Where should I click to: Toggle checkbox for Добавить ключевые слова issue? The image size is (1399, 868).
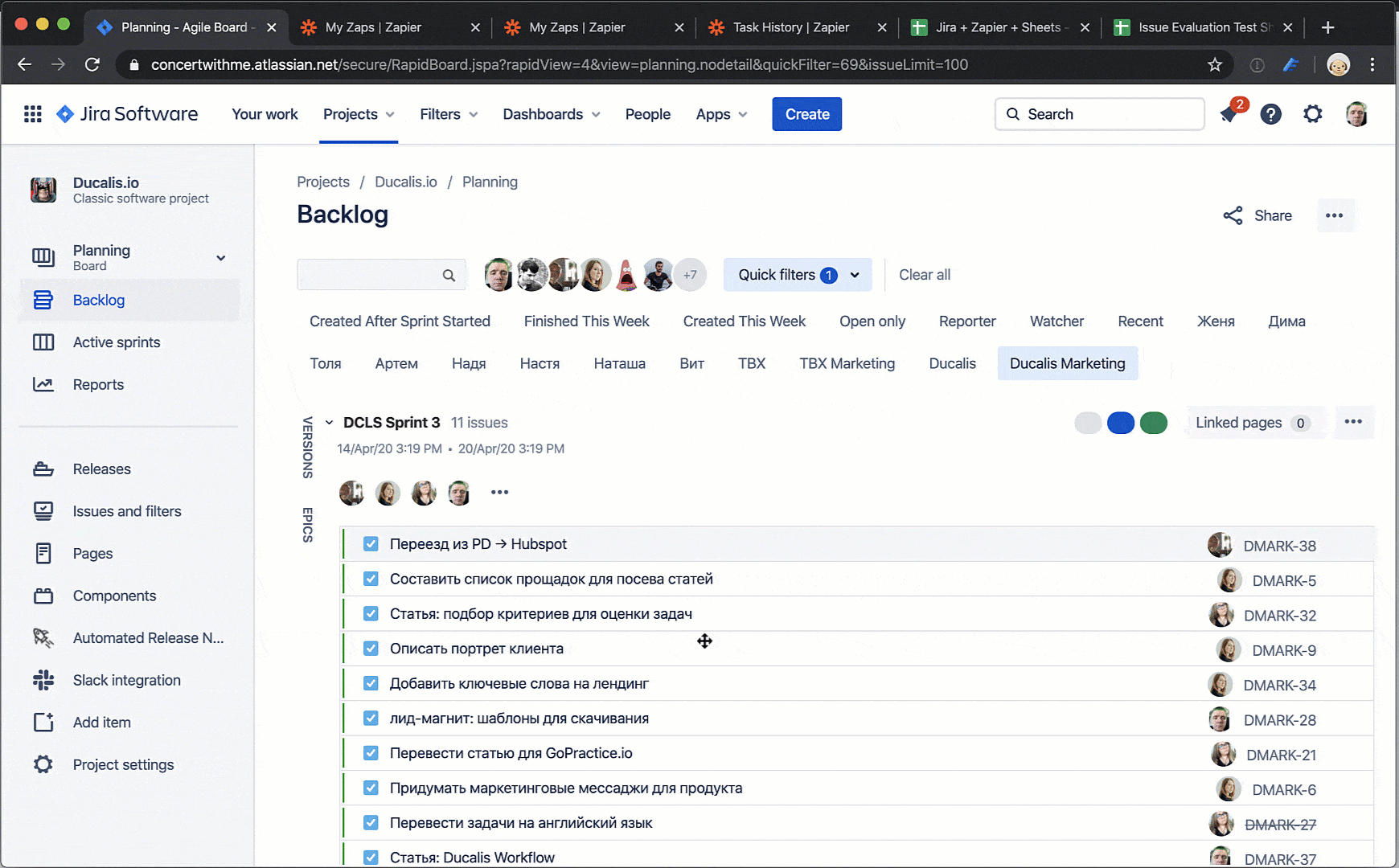(x=371, y=683)
